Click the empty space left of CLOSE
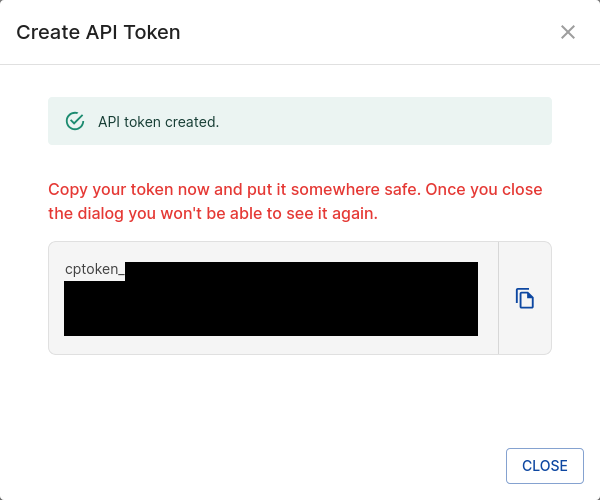 tap(300, 466)
